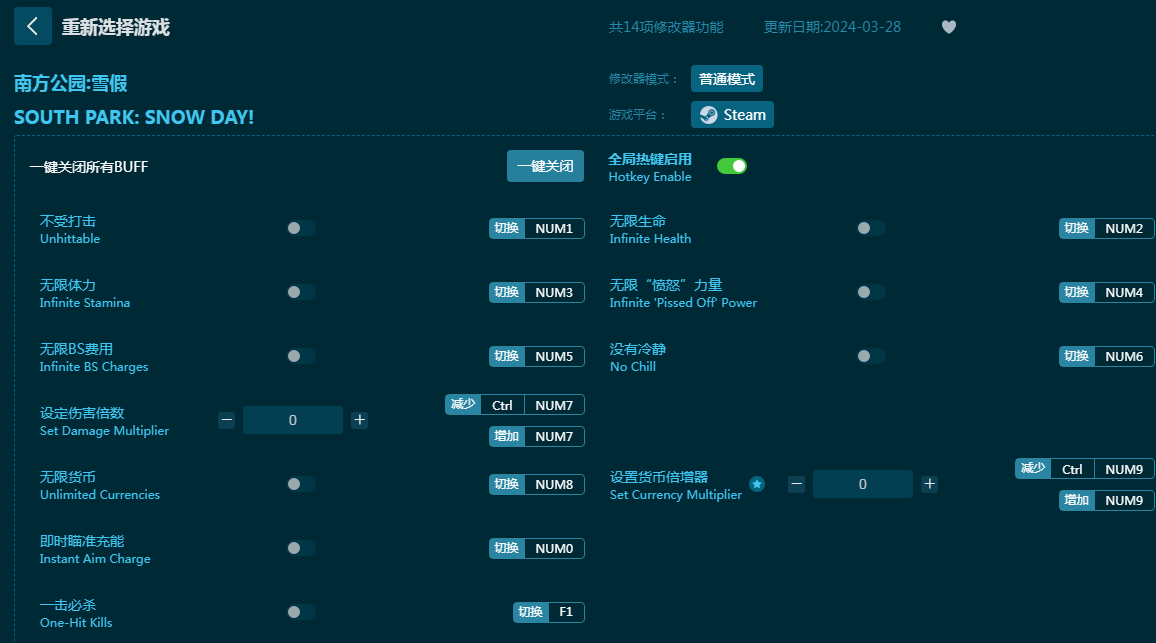The image size is (1156, 643).
Task: Click the NUM6 hotkey for No Chill
Action: click(1107, 356)
